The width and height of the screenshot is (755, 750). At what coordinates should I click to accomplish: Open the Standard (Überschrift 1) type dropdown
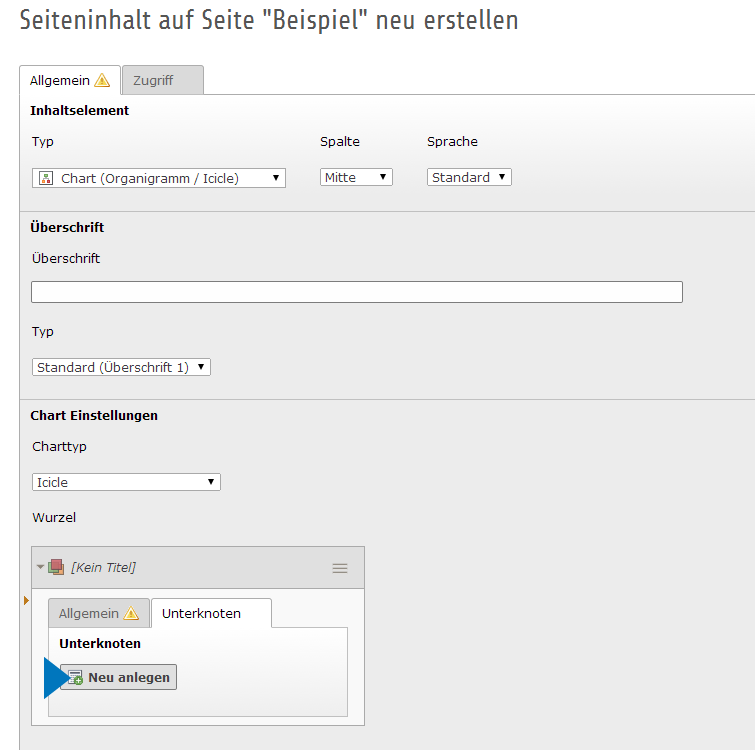point(121,368)
